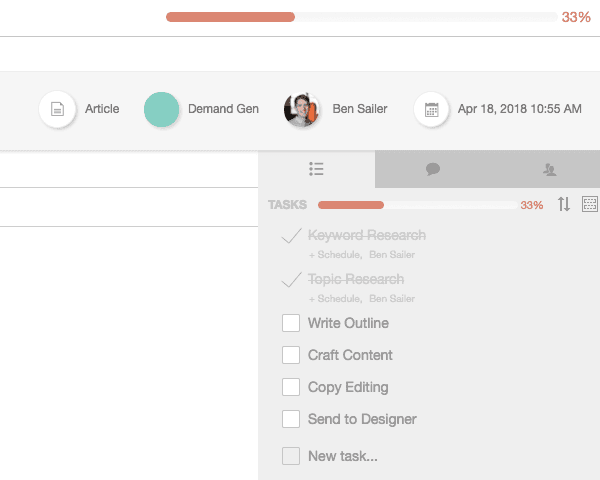600x480 pixels.
Task: Click + Schedule under Topic Research
Action: (x=336, y=299)
